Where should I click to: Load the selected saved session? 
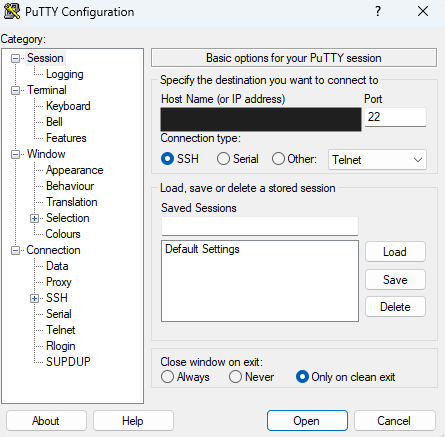[x=395, y=252]
